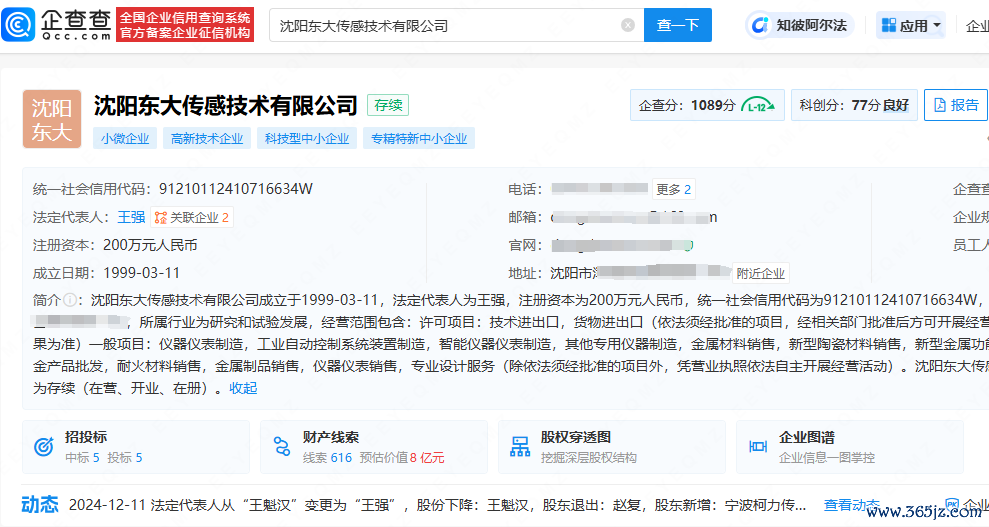Click the 企业图谱 graph icon
Viewport: 989px width, 527px height.
tap(758, 446)
